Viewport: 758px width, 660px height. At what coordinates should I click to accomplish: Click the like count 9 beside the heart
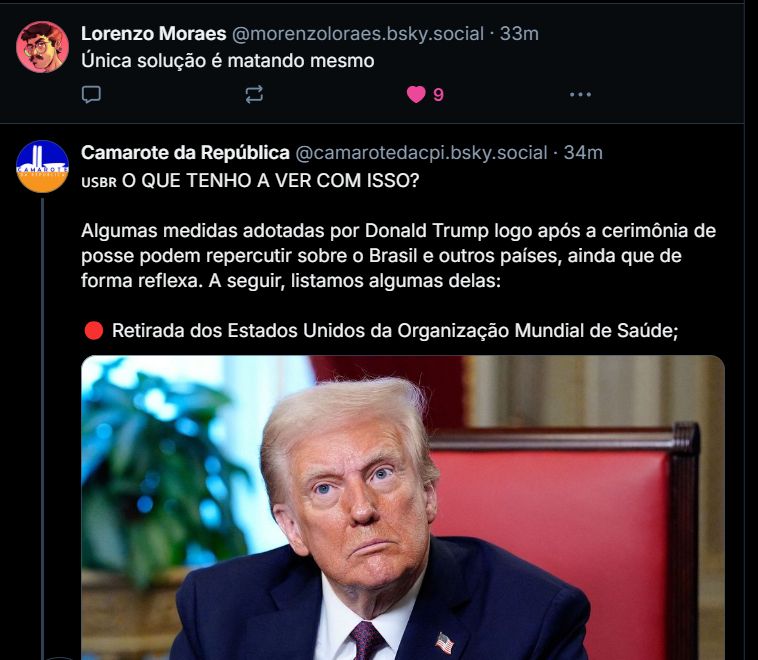438,95
